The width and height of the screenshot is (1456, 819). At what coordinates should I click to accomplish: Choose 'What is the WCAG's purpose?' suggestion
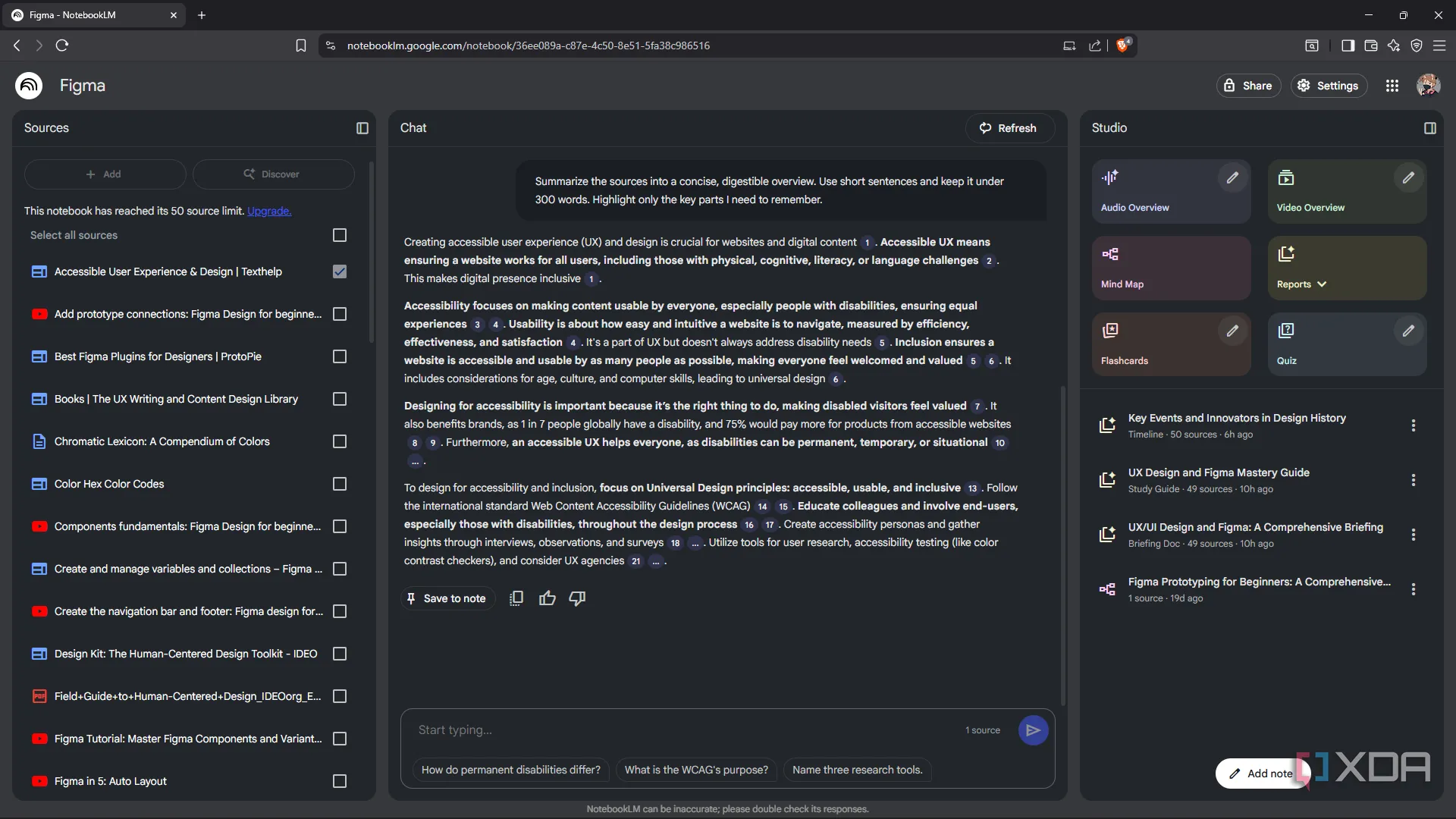click(x=695, y=770)
